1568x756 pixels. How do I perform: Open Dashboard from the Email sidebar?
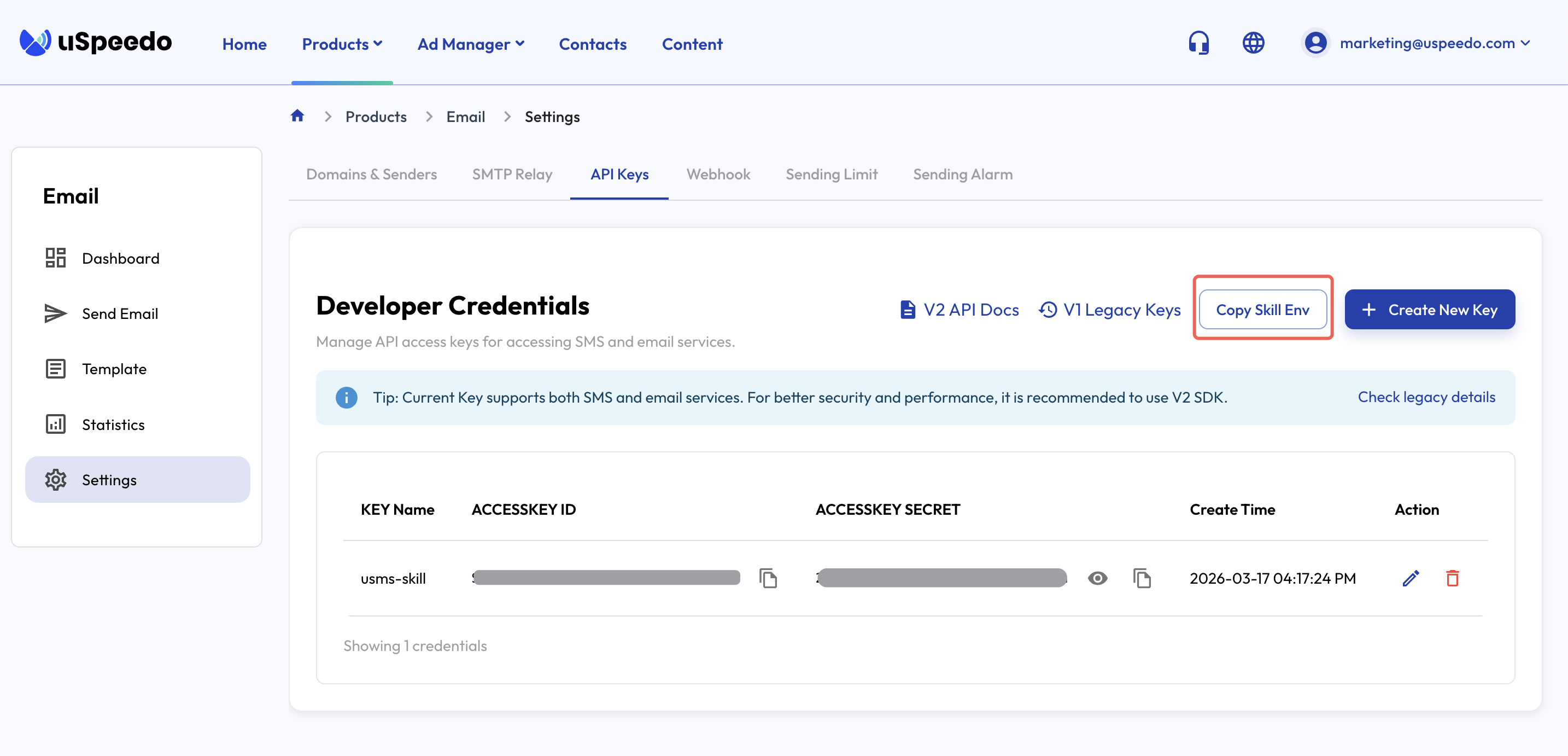tap(120, 258)
